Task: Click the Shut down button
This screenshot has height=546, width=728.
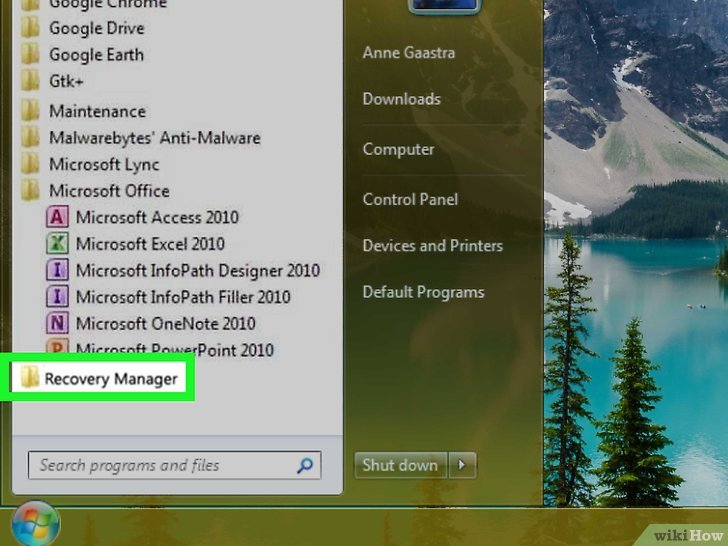Action: 400,465
